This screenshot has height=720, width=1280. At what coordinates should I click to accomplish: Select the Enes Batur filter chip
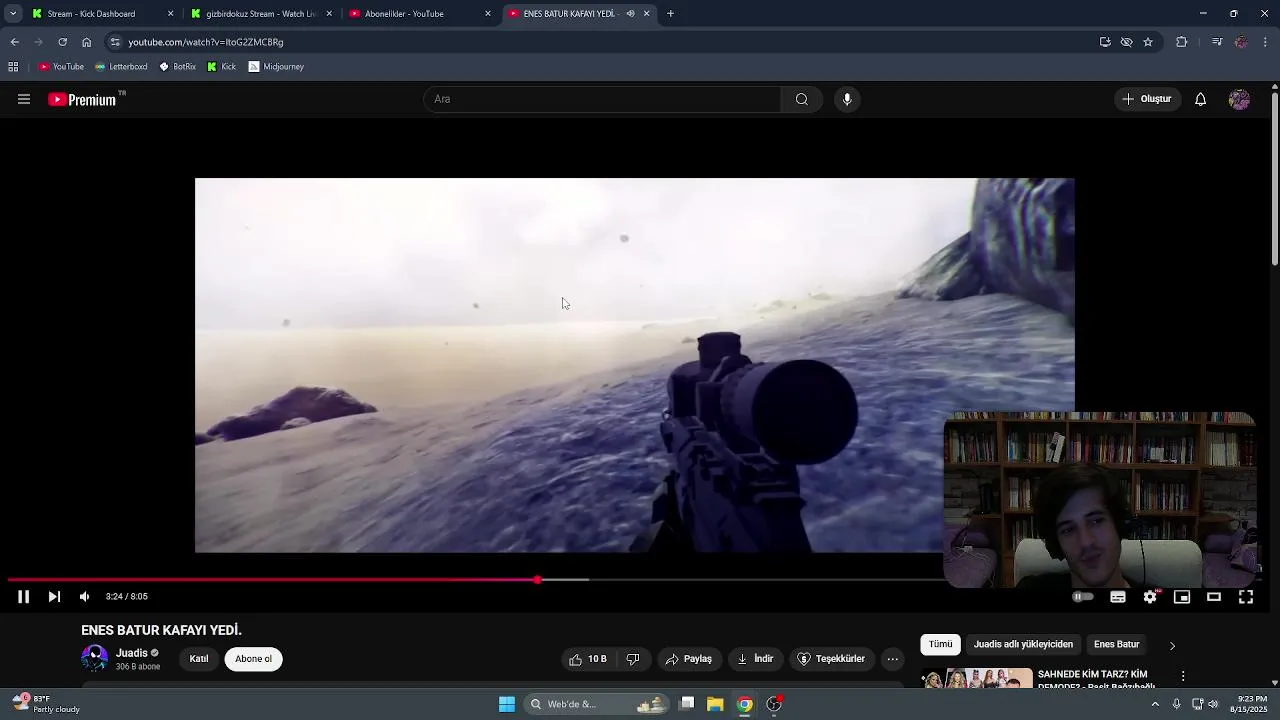click(x=1116, y=645)
